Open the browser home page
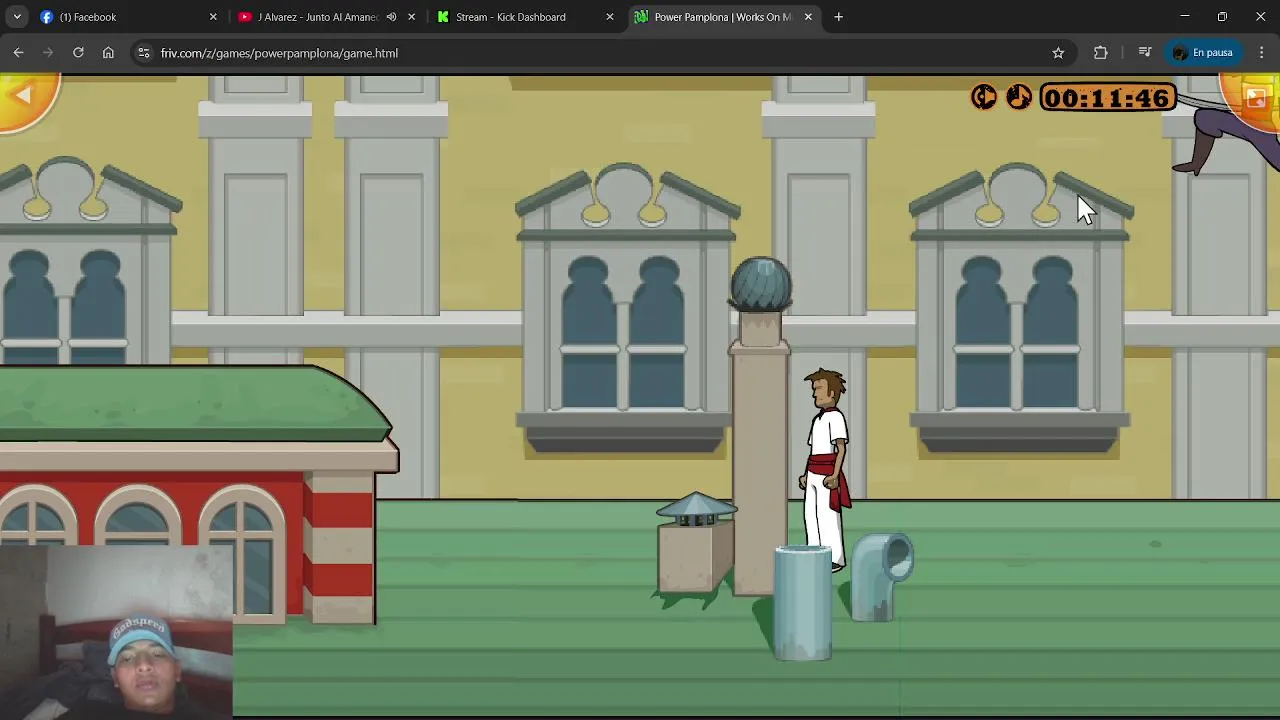 pyautogui.click(x=108, y=53)
